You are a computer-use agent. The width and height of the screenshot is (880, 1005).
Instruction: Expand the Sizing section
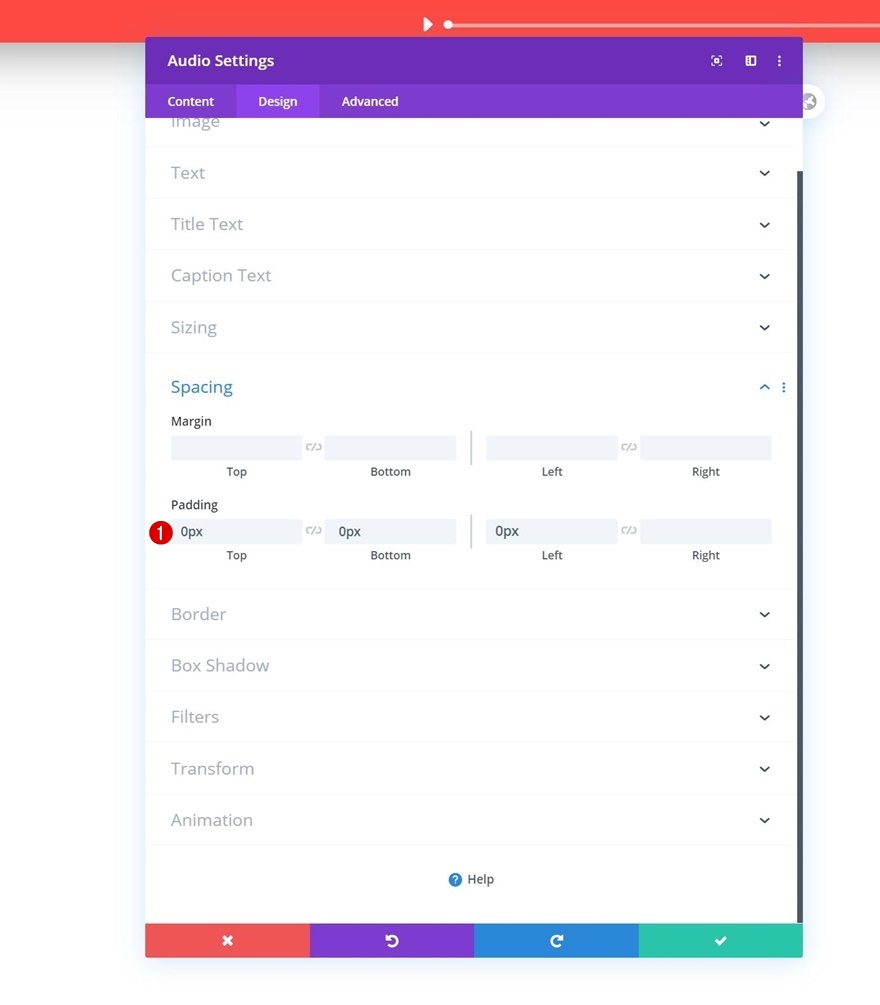click(x=471, y=328)
